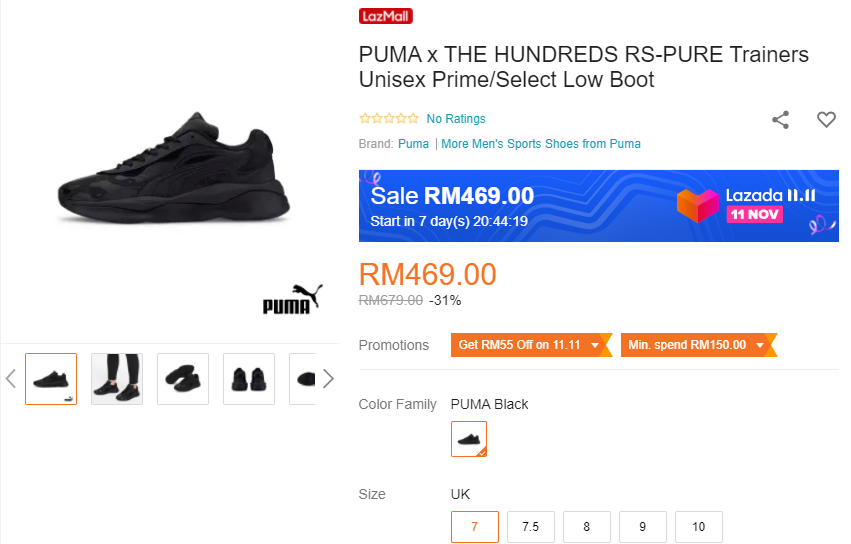The image size is (851, 544).
Task: Choose UK size 10
Action: (698, 527)
